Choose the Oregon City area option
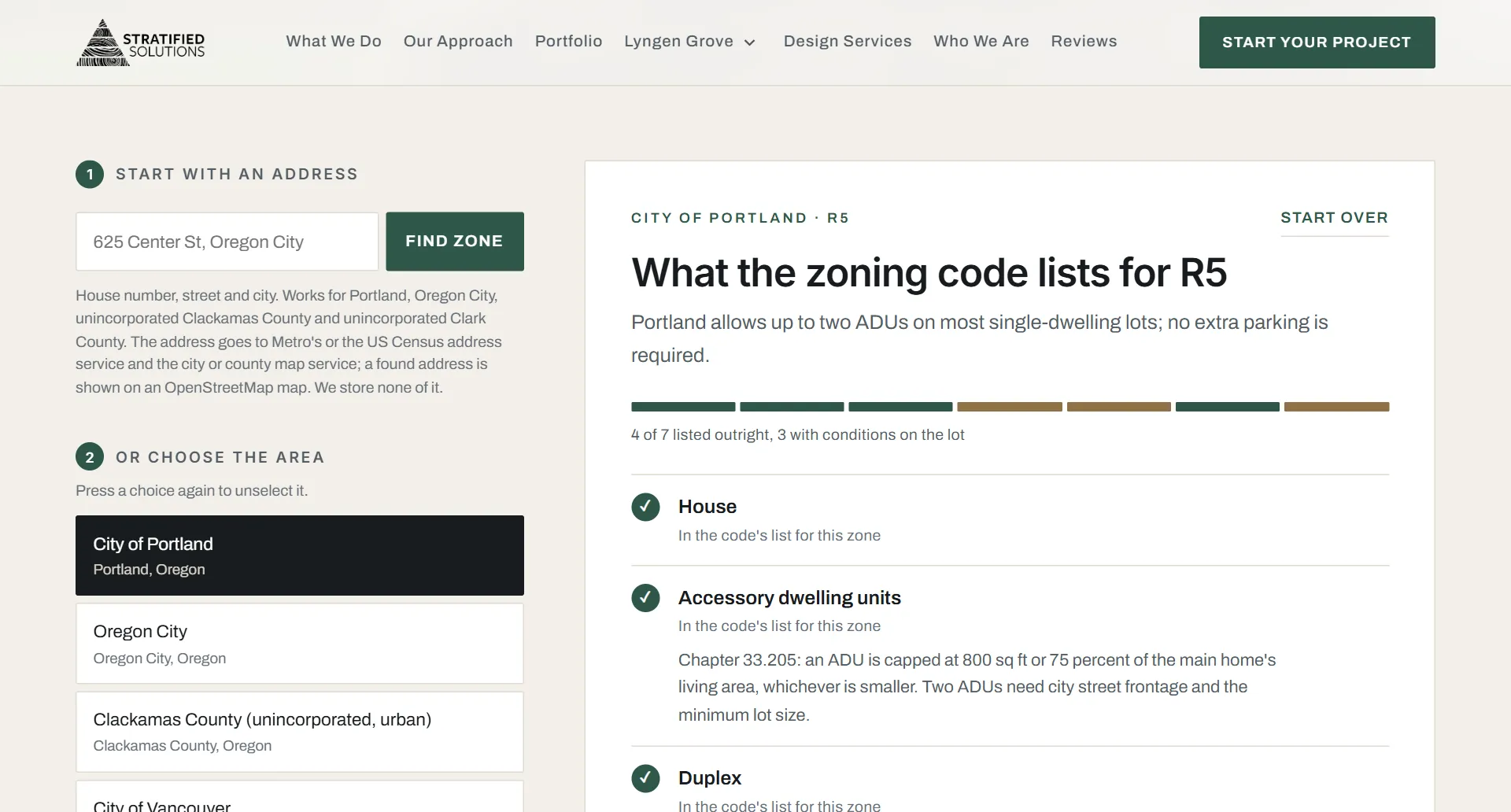Screen dimensions: 1511x812 [x=300, y=644]
